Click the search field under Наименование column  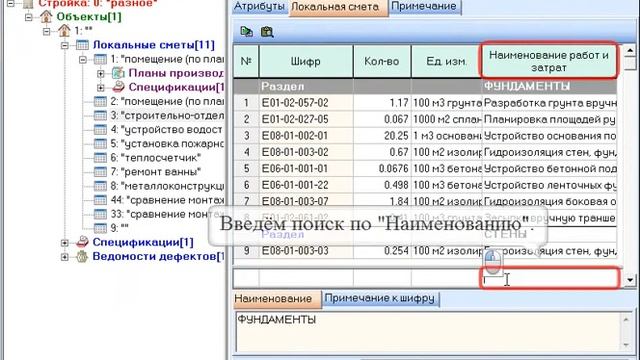[549, 278]
